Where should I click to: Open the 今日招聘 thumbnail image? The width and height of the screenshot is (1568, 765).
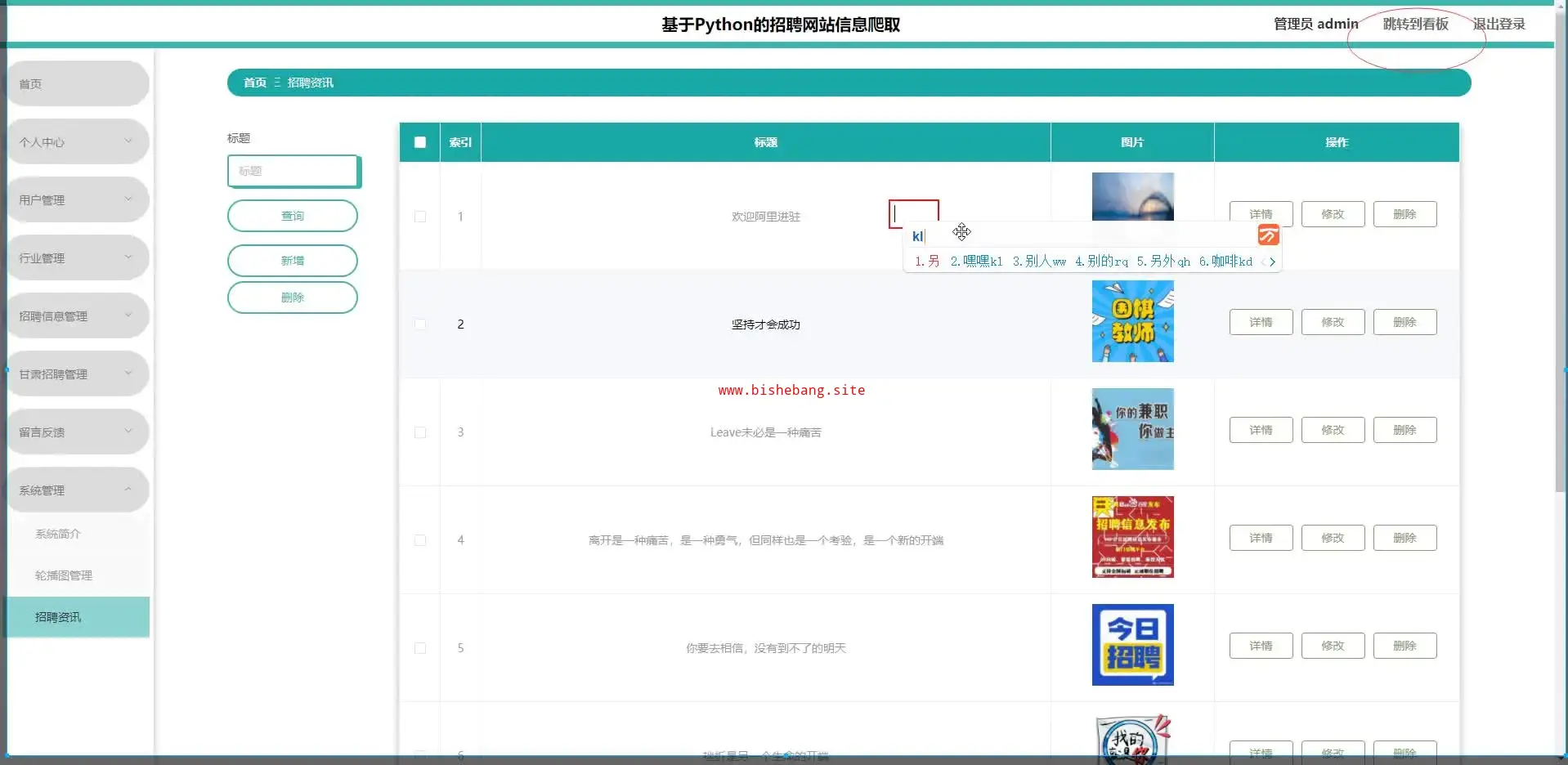pyautogui.click(x=1133, y=645)
